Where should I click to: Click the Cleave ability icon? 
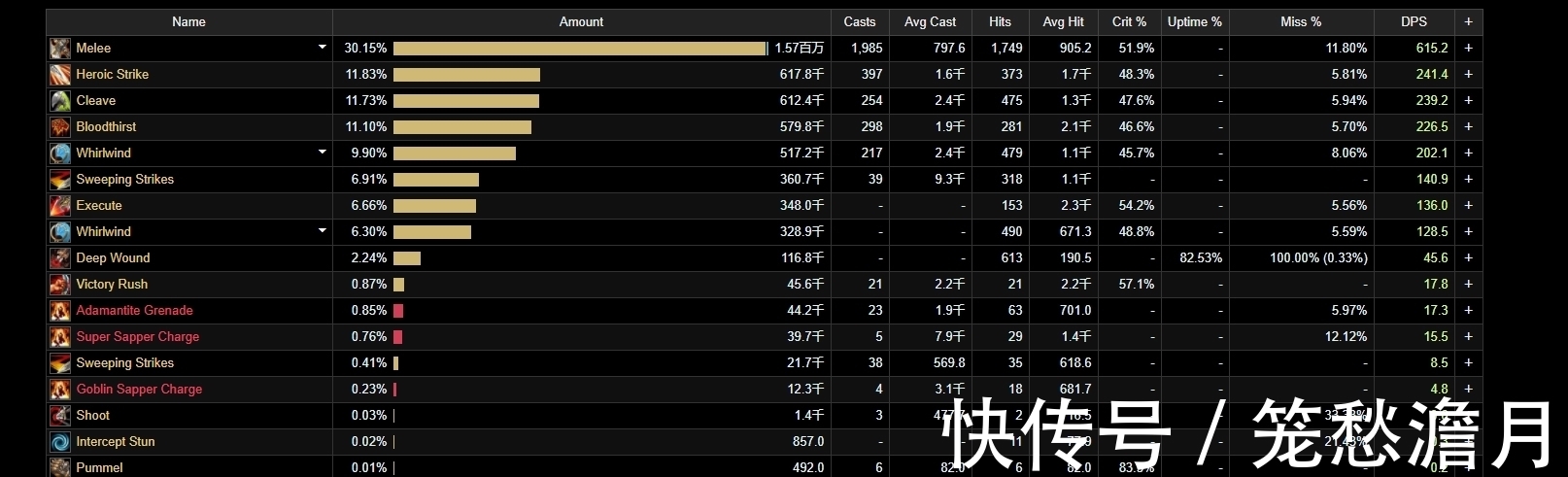60,100
